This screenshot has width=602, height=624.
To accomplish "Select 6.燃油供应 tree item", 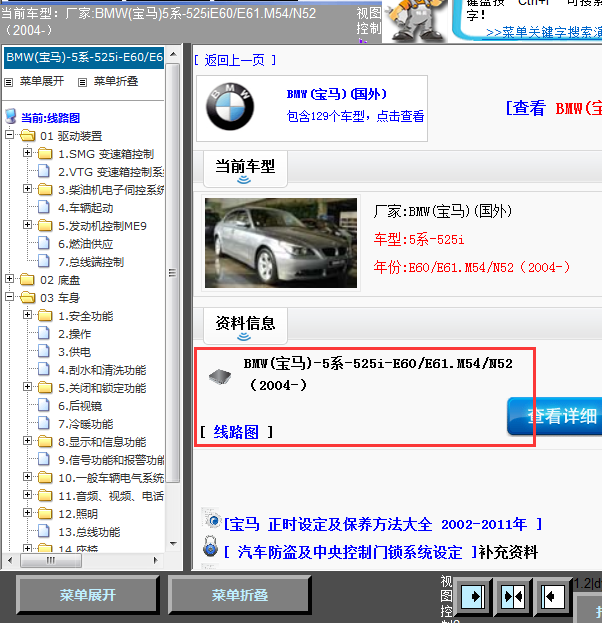I will (x=86, y=244).
